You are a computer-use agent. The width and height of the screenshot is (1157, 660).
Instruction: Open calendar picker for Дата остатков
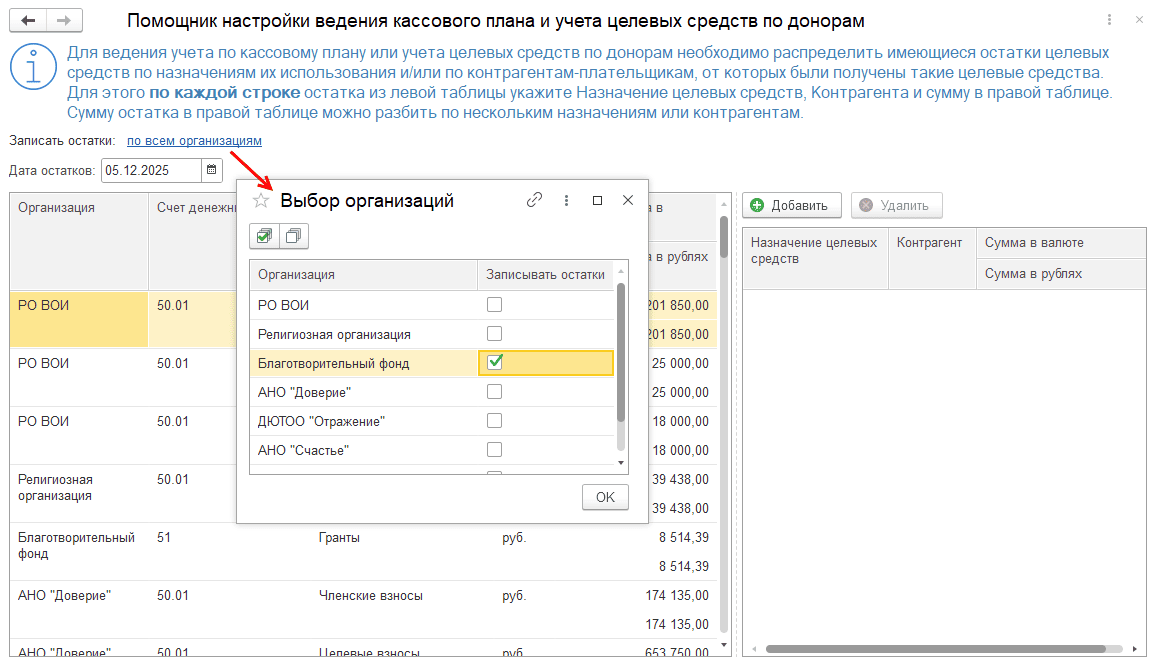[212, 171]
